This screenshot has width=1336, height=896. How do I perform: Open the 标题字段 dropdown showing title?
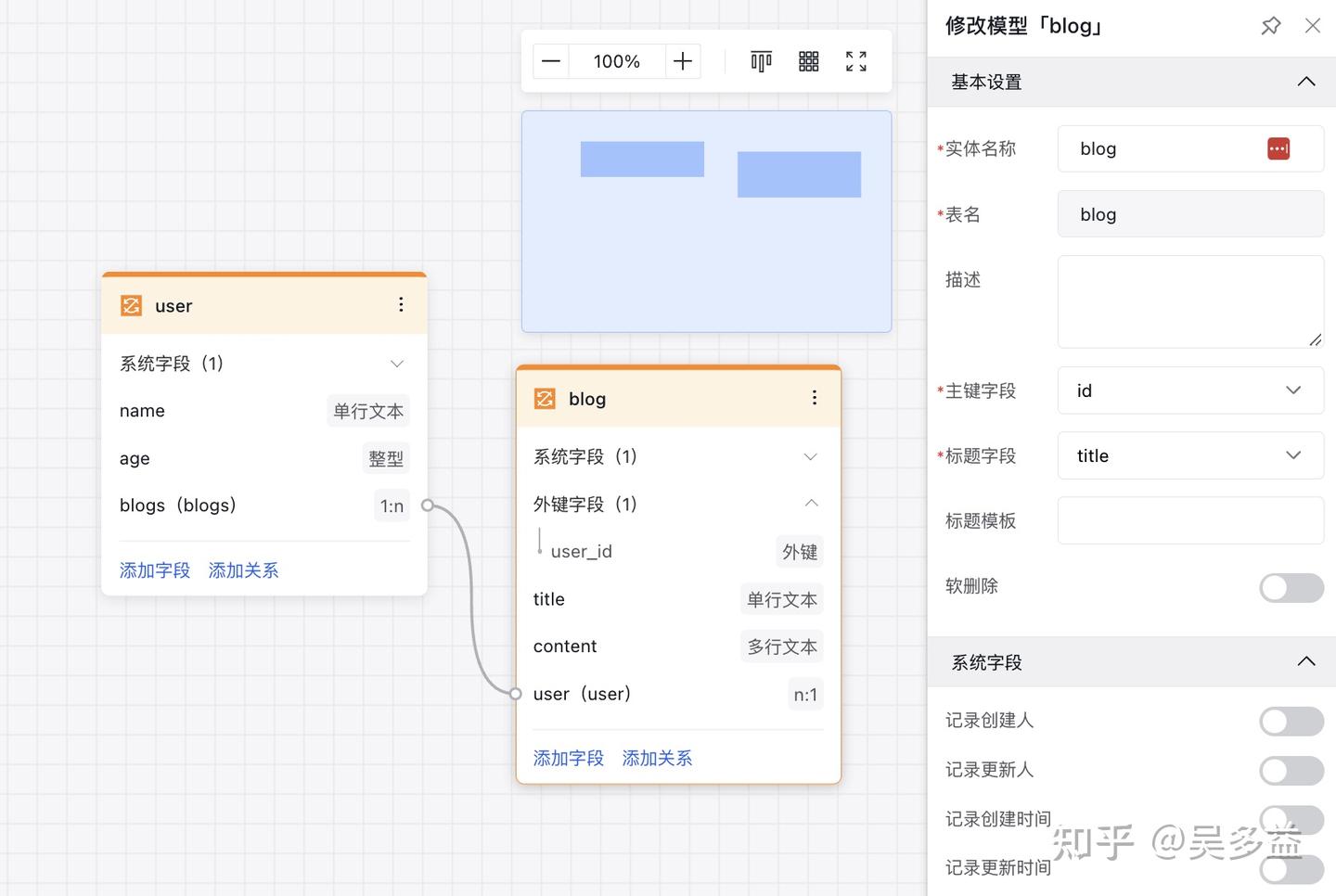click(1190, 455)
